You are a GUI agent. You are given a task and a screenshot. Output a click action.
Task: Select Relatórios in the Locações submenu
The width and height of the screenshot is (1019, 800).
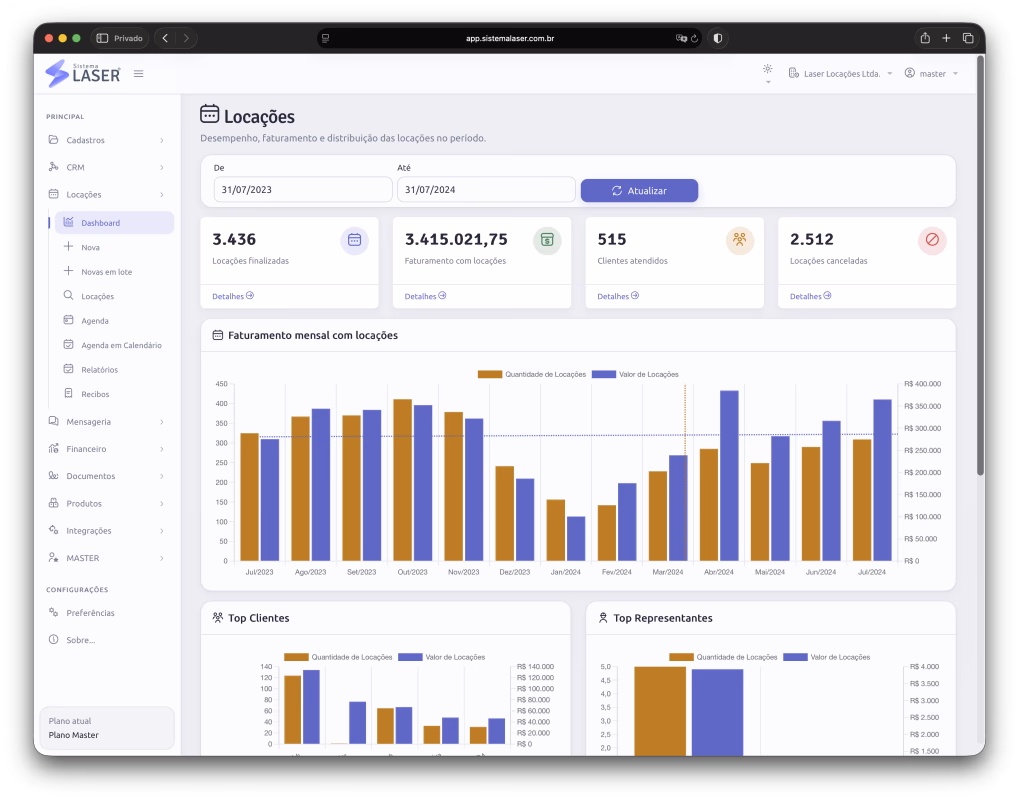[x=99, y=370]
